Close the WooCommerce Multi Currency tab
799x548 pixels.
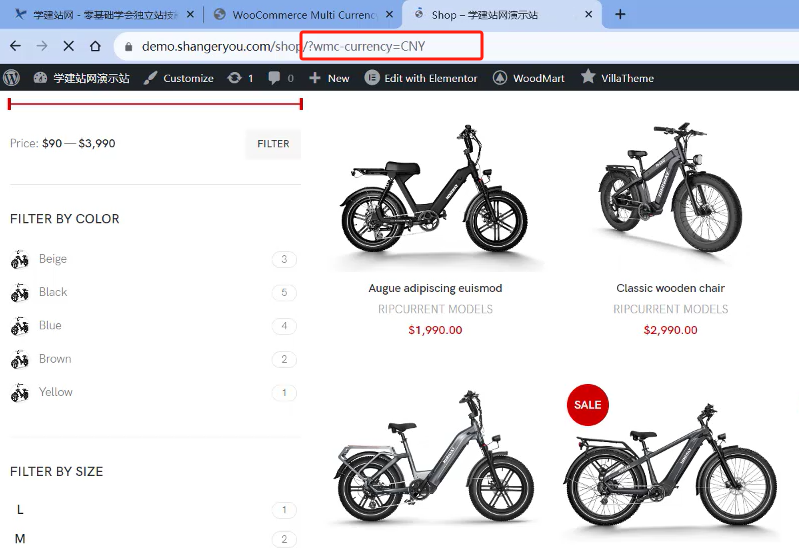coord(387,15)
